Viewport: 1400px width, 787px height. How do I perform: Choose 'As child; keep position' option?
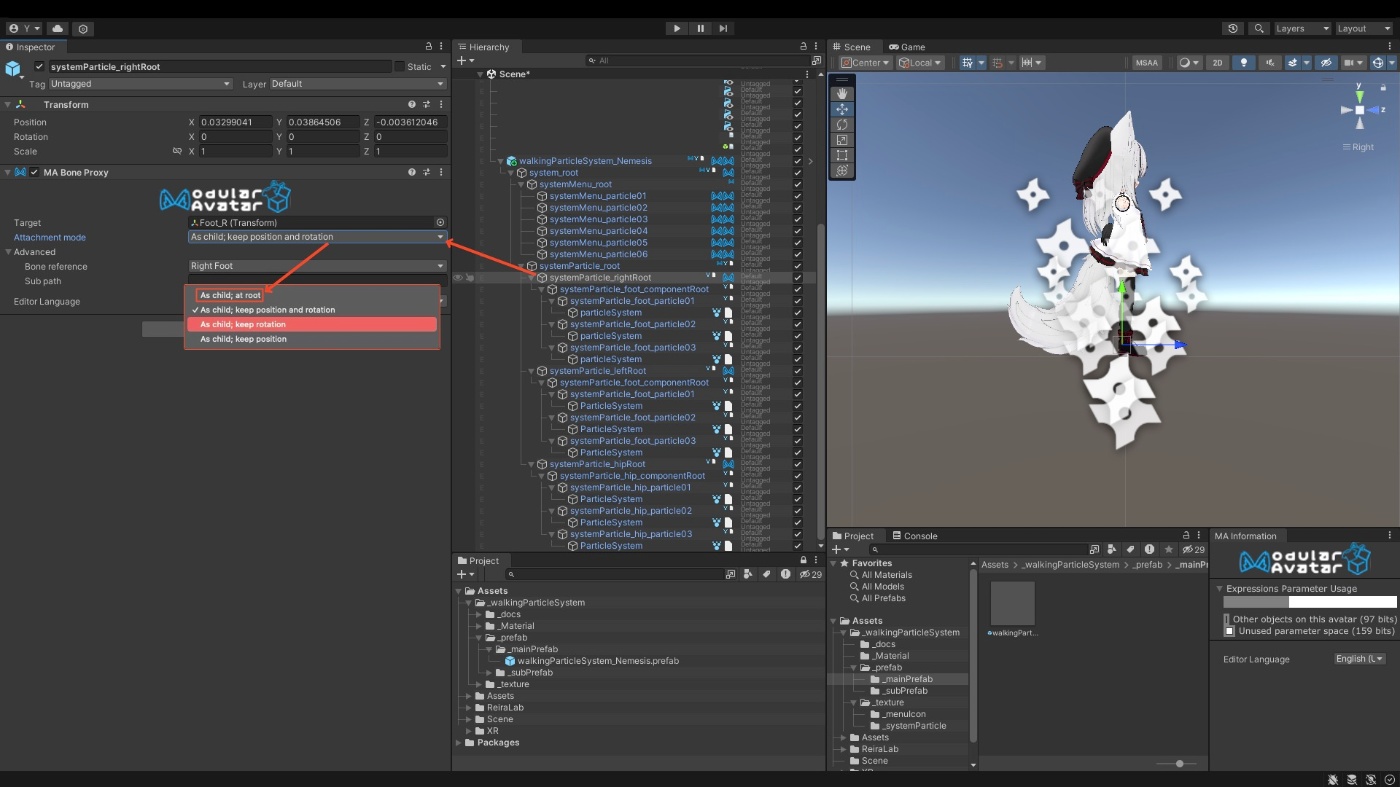pos(312,339)
